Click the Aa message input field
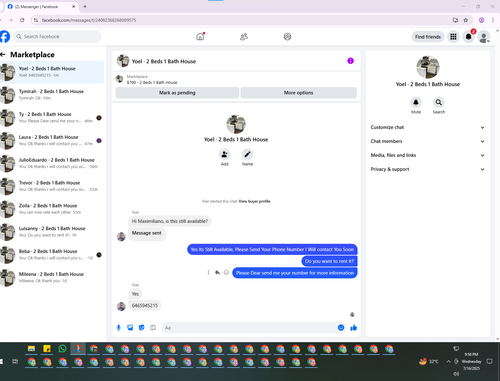This screenshot has width=500, height=381. coord(250,328)
